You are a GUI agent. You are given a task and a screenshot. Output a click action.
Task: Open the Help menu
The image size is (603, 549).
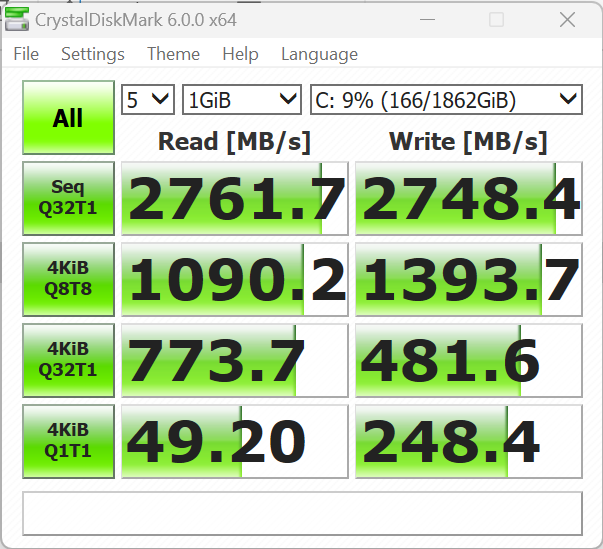coord(240,54)
